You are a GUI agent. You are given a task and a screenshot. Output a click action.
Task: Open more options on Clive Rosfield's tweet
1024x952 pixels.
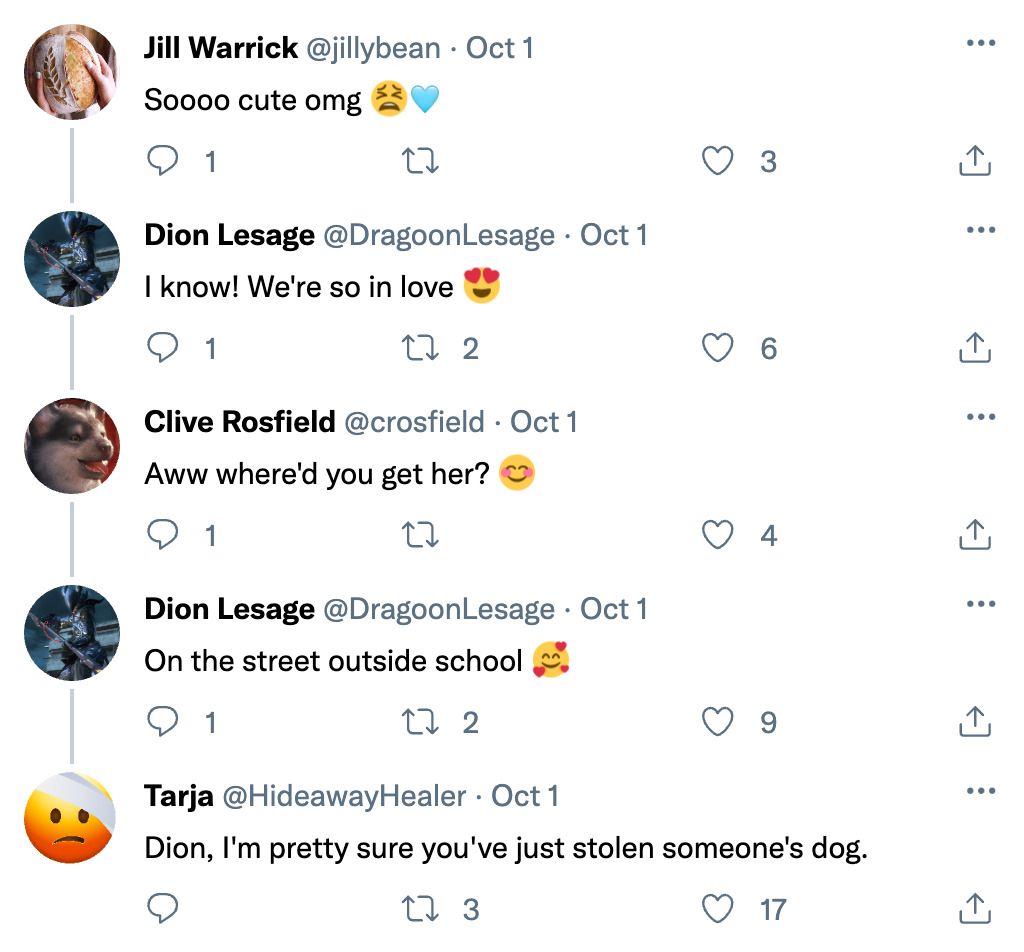(981, 418)
